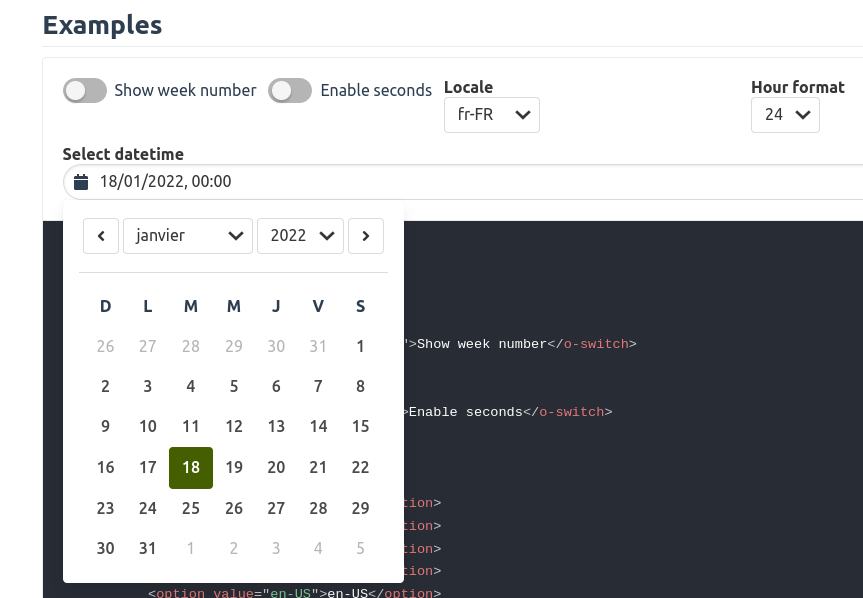Select day 1 of janvier
The image size is (863, 598).
coord(360,346)
